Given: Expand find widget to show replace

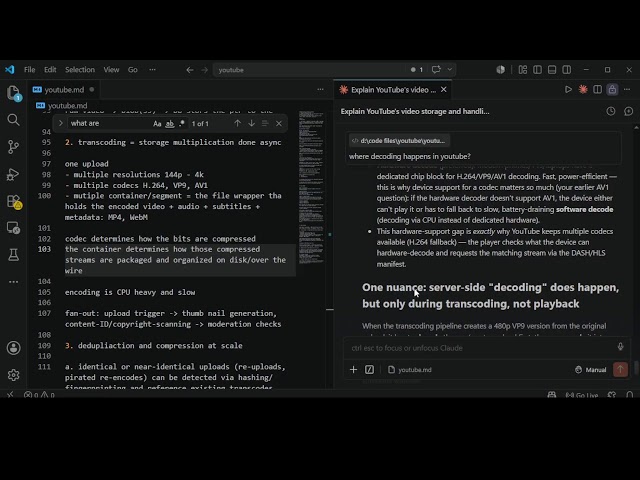Looking at the screenshot, I should [x=60, y=123].
